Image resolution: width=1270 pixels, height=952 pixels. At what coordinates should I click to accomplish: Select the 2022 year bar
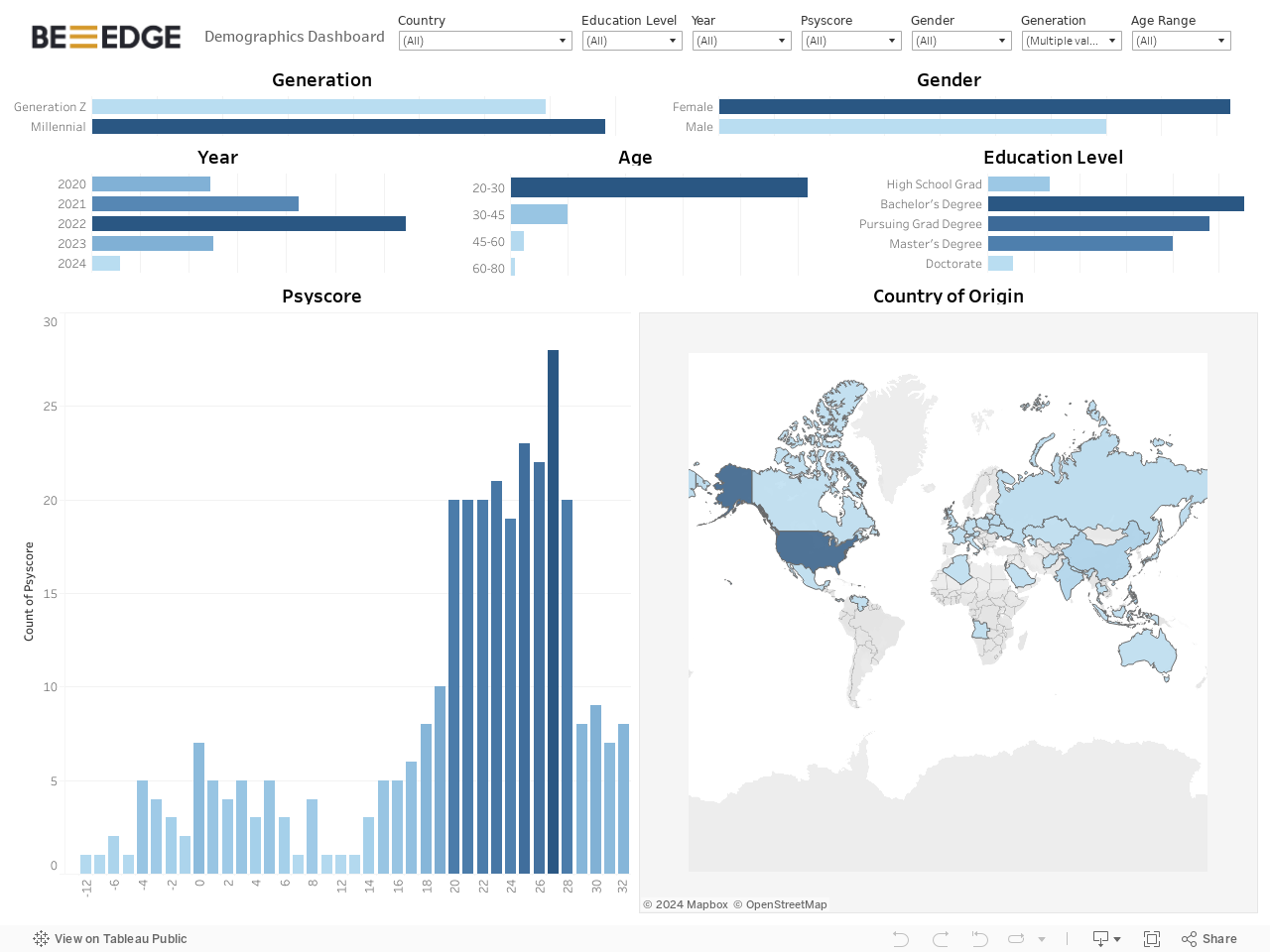249,223
